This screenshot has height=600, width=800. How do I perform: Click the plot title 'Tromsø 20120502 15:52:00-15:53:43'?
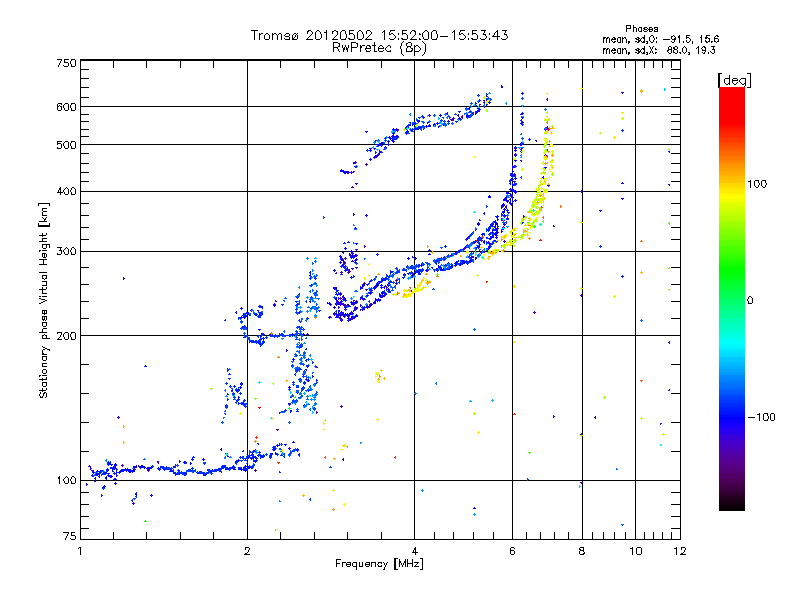pyautogui.click(x=379, y=35)
